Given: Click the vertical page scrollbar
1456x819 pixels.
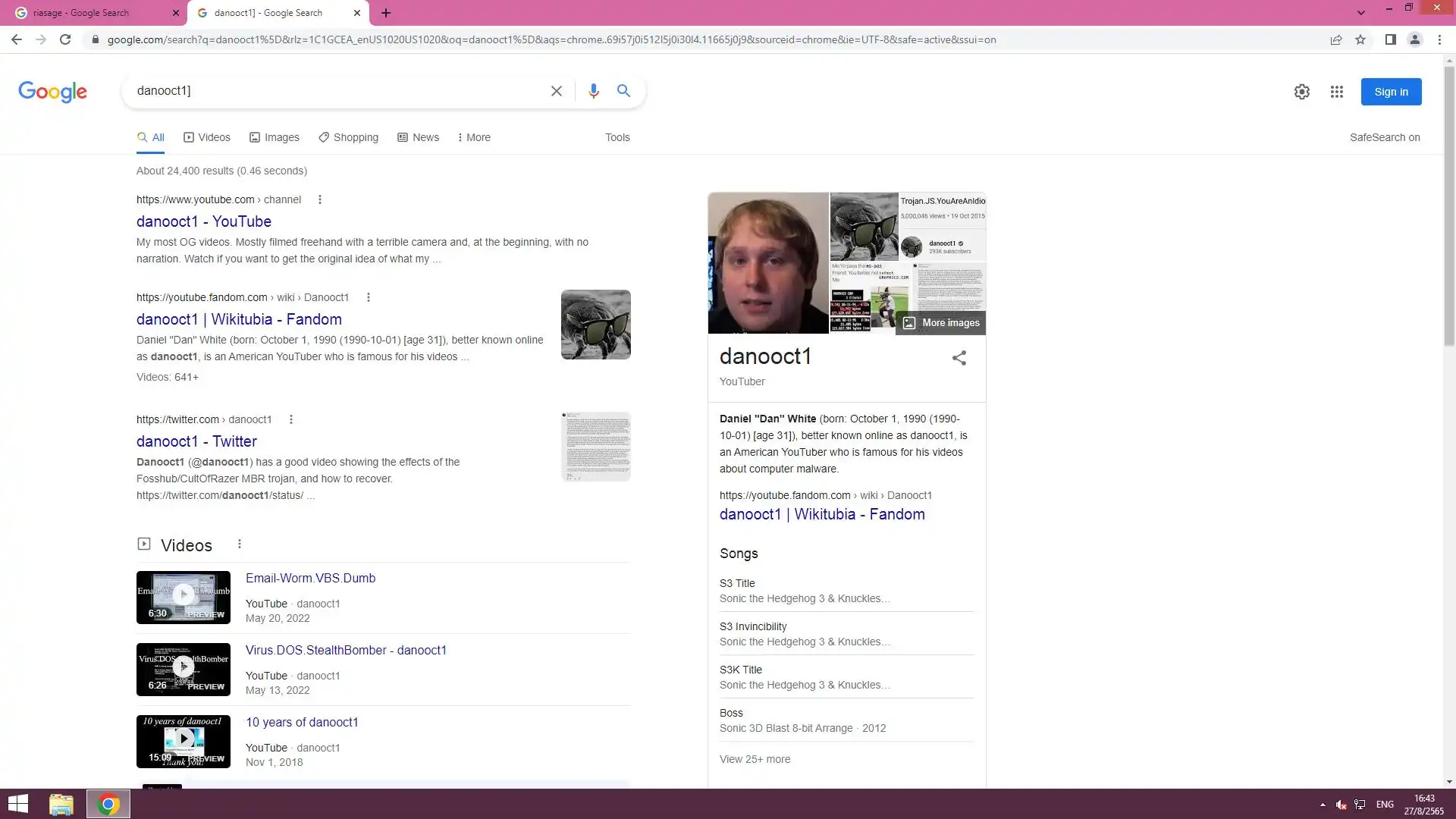Looking at the screenshot, I should [x=1449, y=205].
